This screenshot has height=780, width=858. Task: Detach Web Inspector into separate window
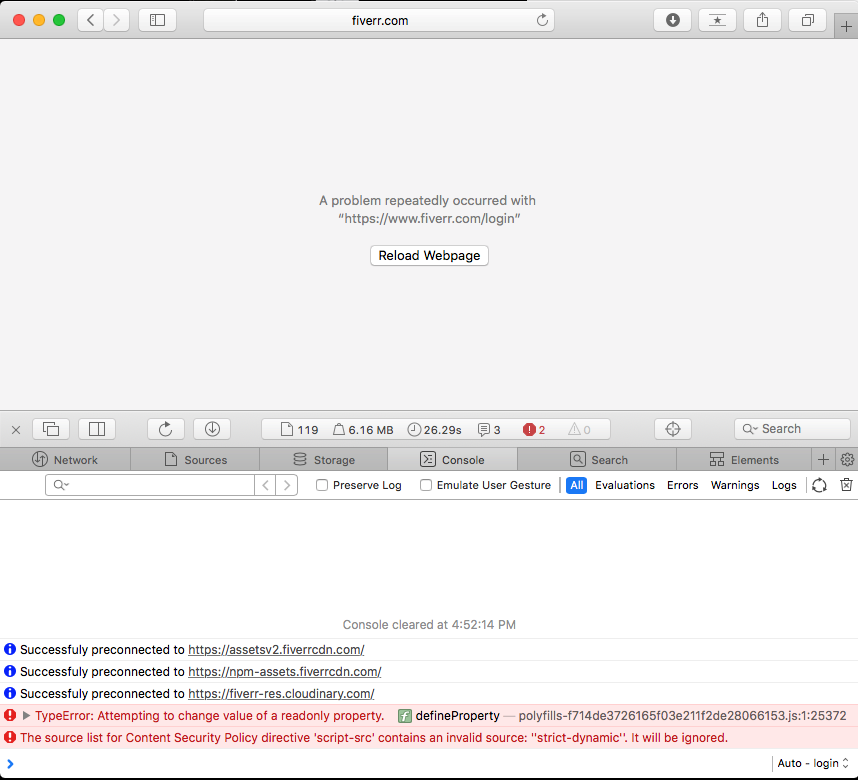[x=51, y=429]
